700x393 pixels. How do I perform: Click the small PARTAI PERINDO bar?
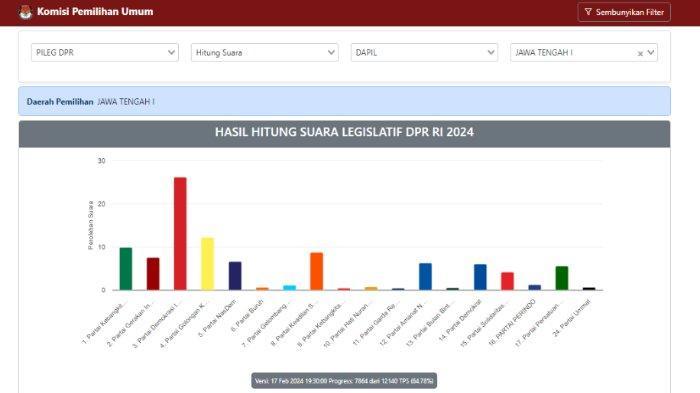[535, 288]
